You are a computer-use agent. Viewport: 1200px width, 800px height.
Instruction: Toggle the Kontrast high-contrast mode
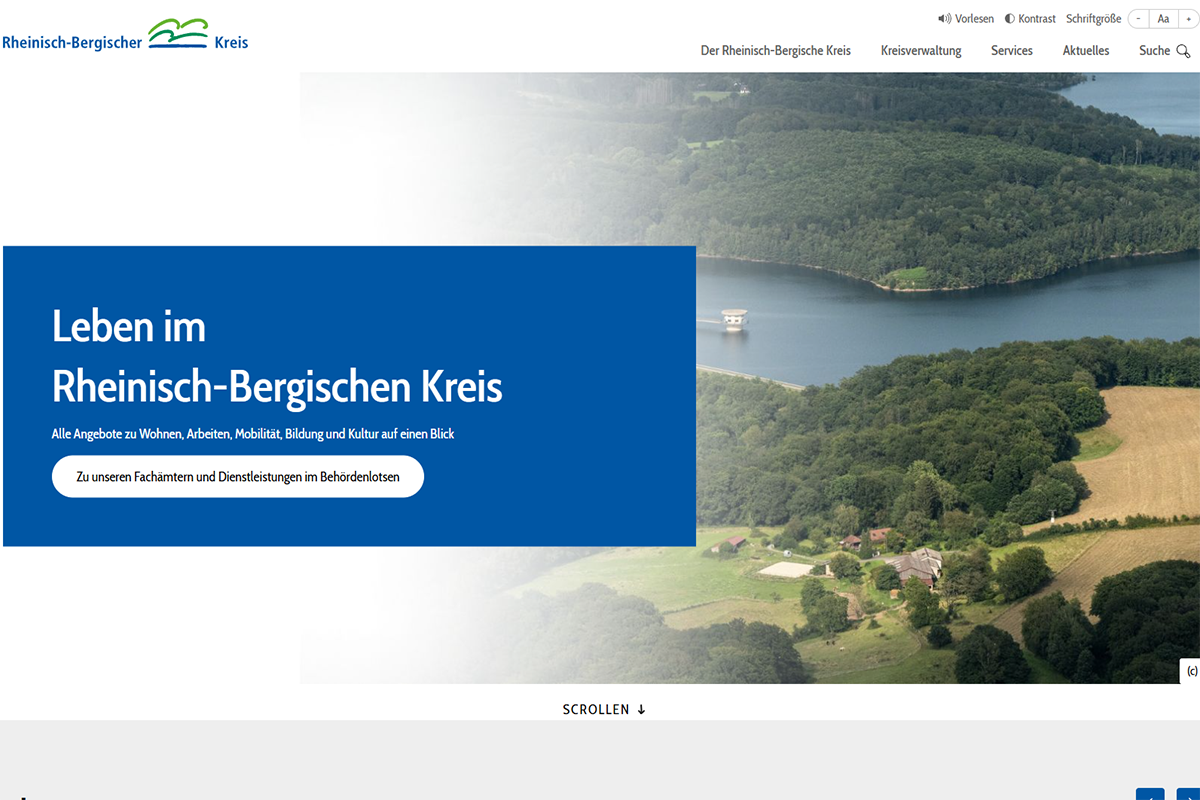coord(1037,19)
